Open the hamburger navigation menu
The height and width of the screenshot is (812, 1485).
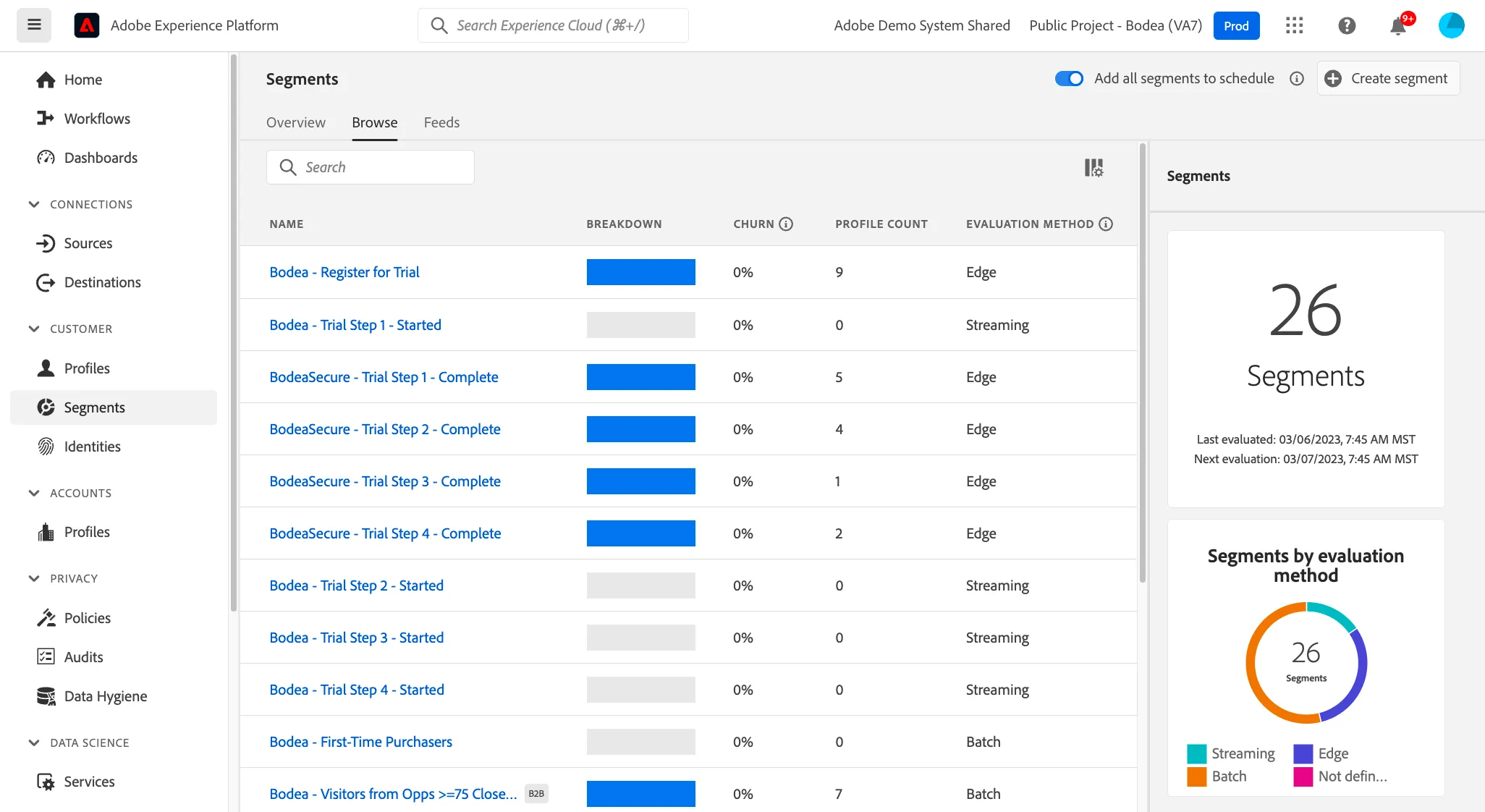coord(34,25)
